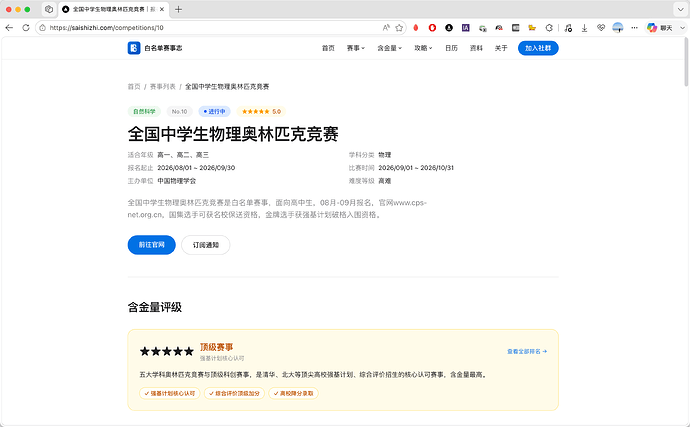The image size is (690, 427).
Task: Expand the 赛事 navigation dropdown
Action: coord(356,48)
